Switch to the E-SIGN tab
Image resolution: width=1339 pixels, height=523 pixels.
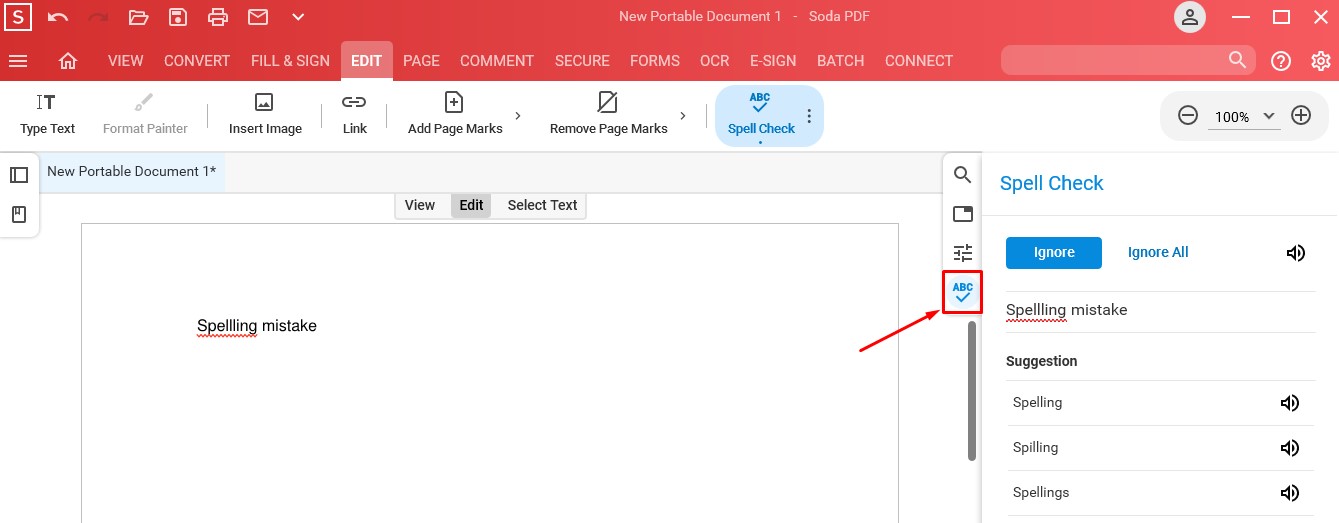pyautogui.click(x=773, y=61)
